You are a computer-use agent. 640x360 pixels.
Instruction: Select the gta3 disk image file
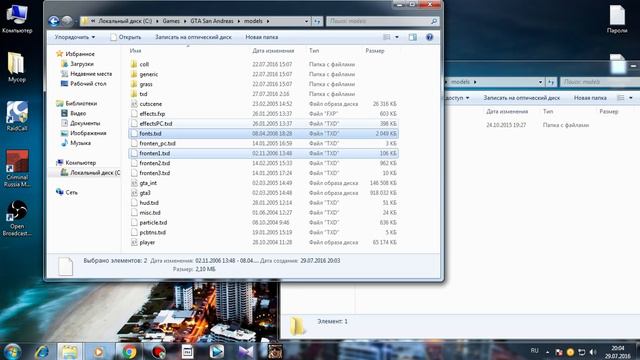coord(145,193)
